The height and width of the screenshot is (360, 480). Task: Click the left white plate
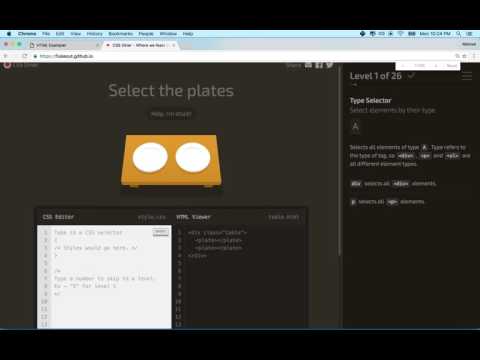150,158
